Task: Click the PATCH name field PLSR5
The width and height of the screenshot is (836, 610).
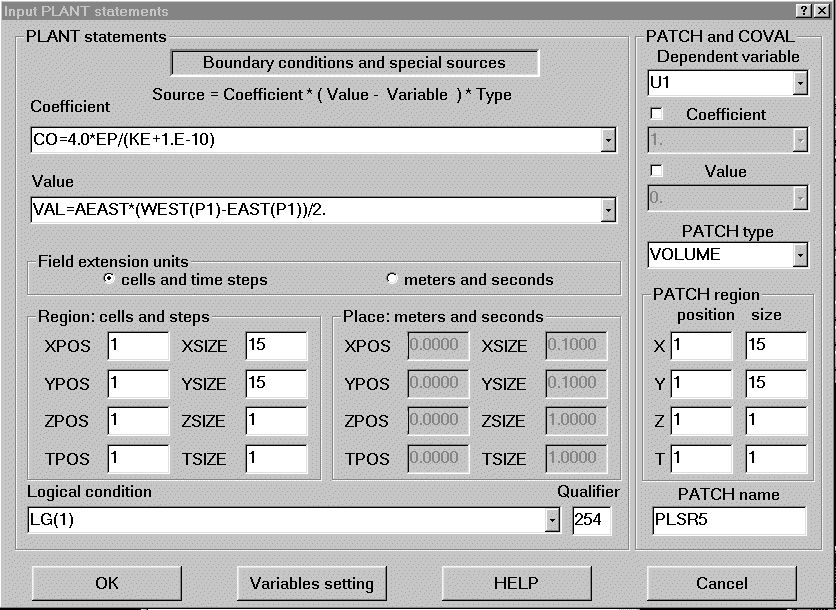Action: [x=727, y=520]
